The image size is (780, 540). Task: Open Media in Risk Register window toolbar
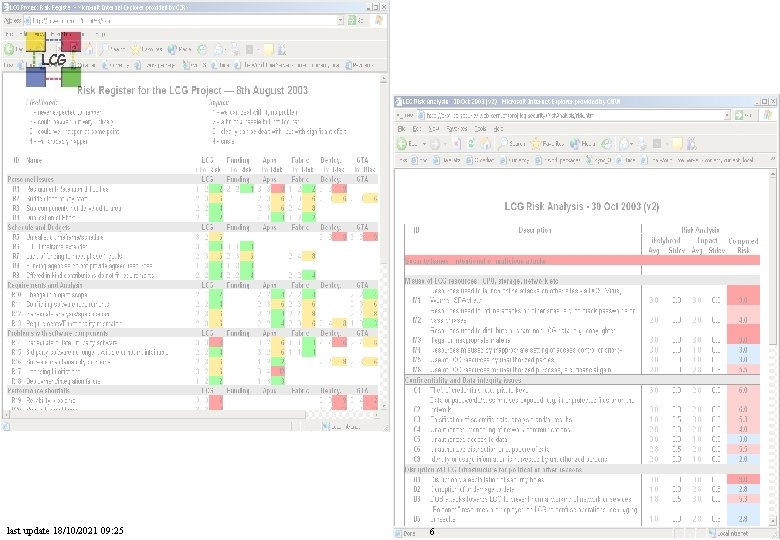179,49
